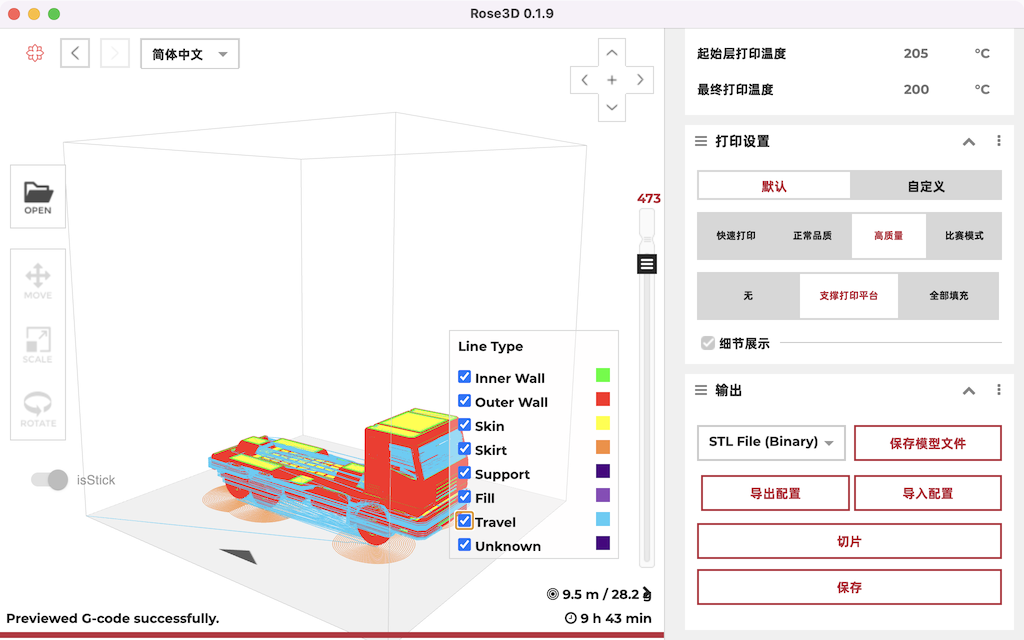Select the ROTATE tool

pyautogui.click(x=38, y=408)
